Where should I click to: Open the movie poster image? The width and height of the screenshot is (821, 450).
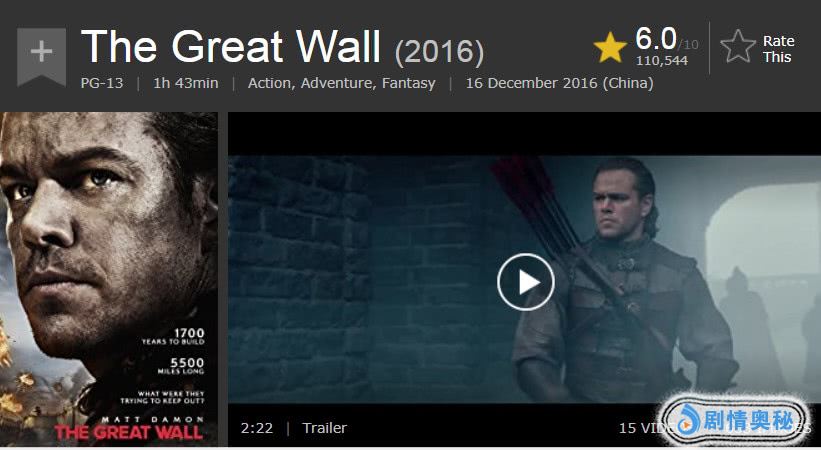(109, 279)
